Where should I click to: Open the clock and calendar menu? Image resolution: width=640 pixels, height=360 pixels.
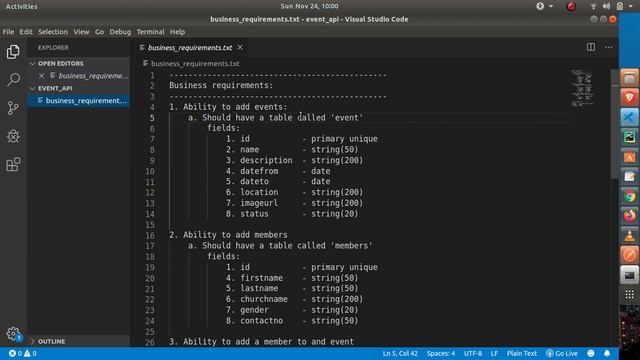[309, 6]
